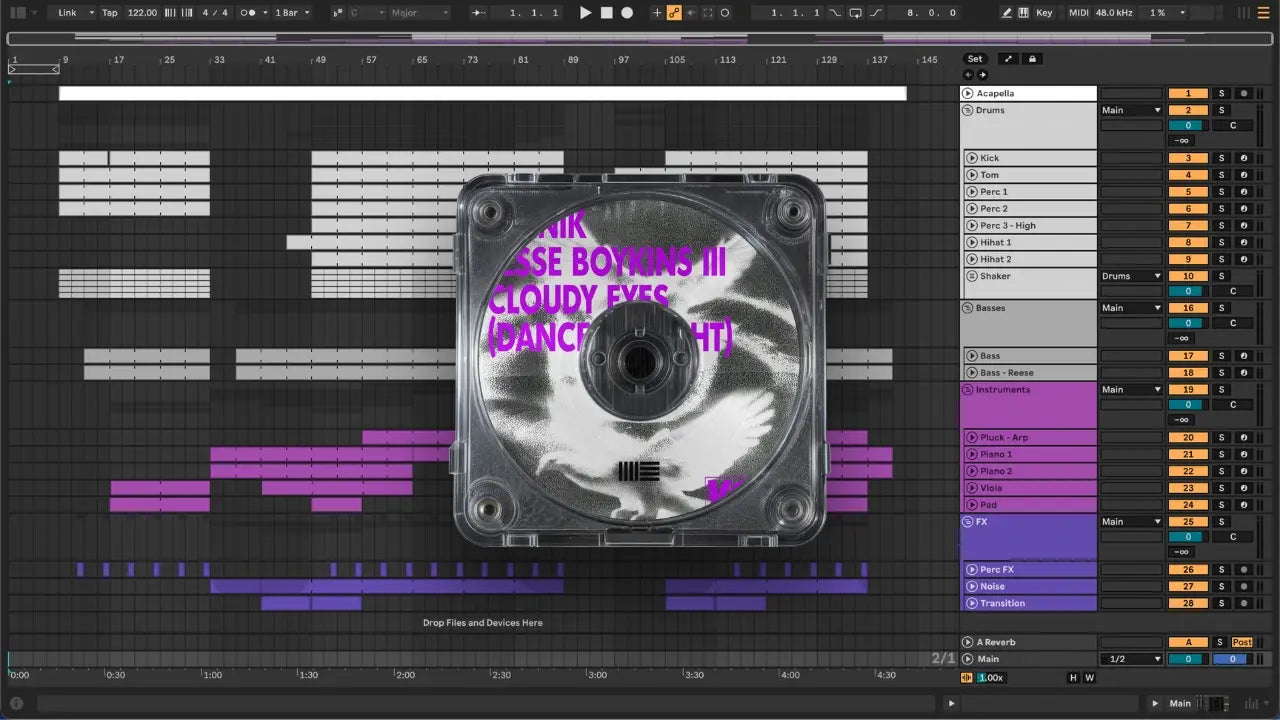
Task: Click the Stop transport button
Action: point(607,13)
